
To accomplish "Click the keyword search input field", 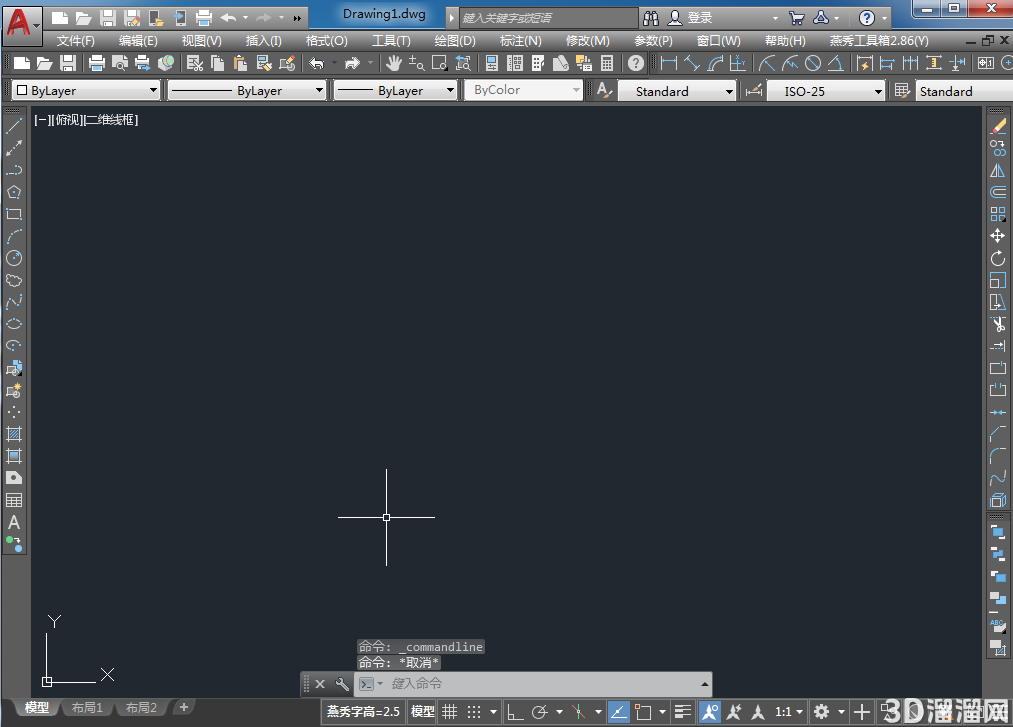I will pyautogui.click(x=548, y=18).
